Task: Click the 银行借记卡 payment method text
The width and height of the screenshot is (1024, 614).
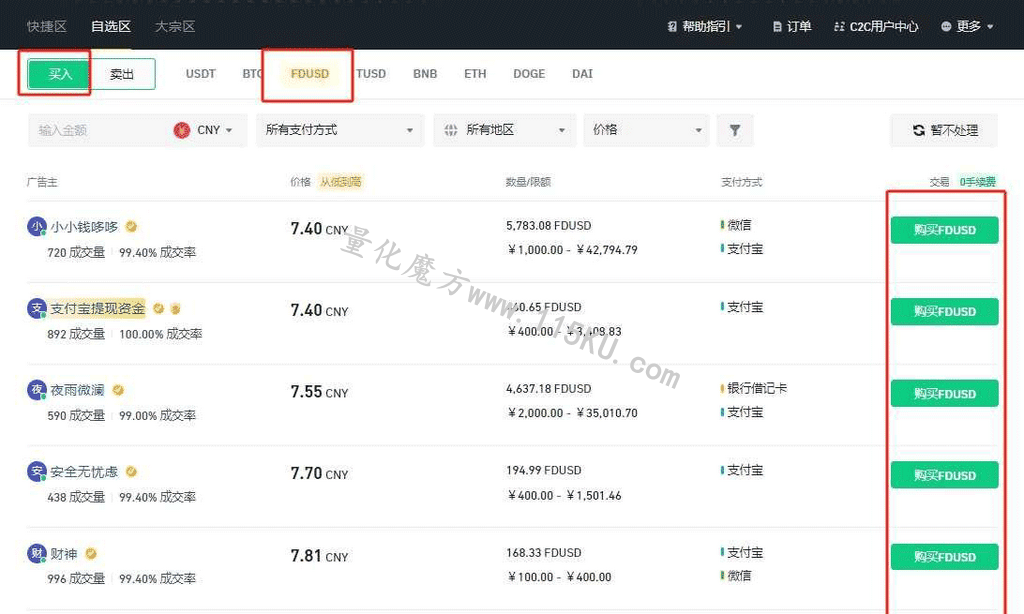Action: [757, 388]
